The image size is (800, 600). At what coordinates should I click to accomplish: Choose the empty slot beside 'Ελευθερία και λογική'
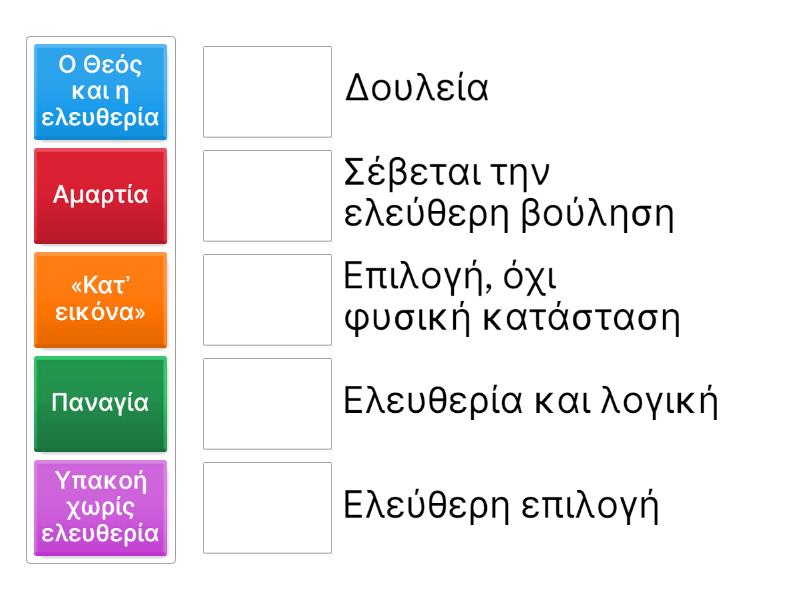(x=268, y=404)
